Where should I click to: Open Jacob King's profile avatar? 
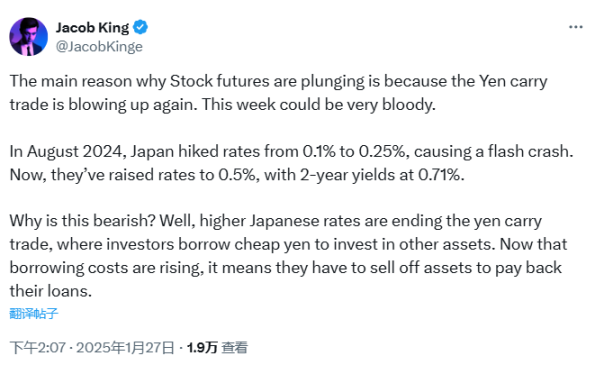tap(28, 36)
